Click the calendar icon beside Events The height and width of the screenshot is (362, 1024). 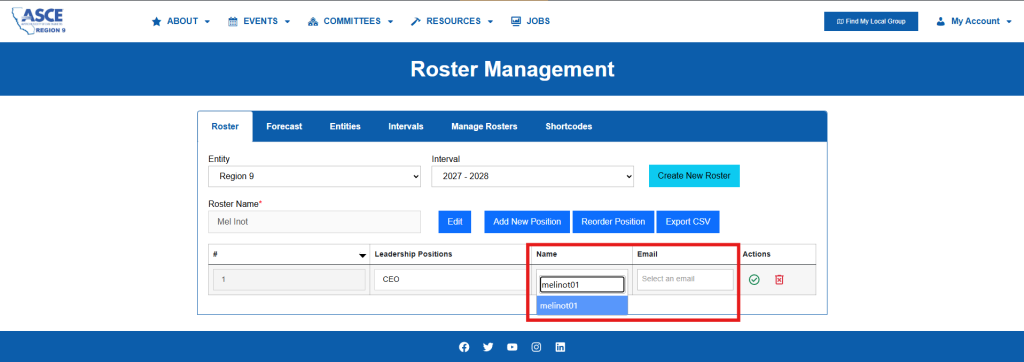pyautogui.click(x=232, y=21)
